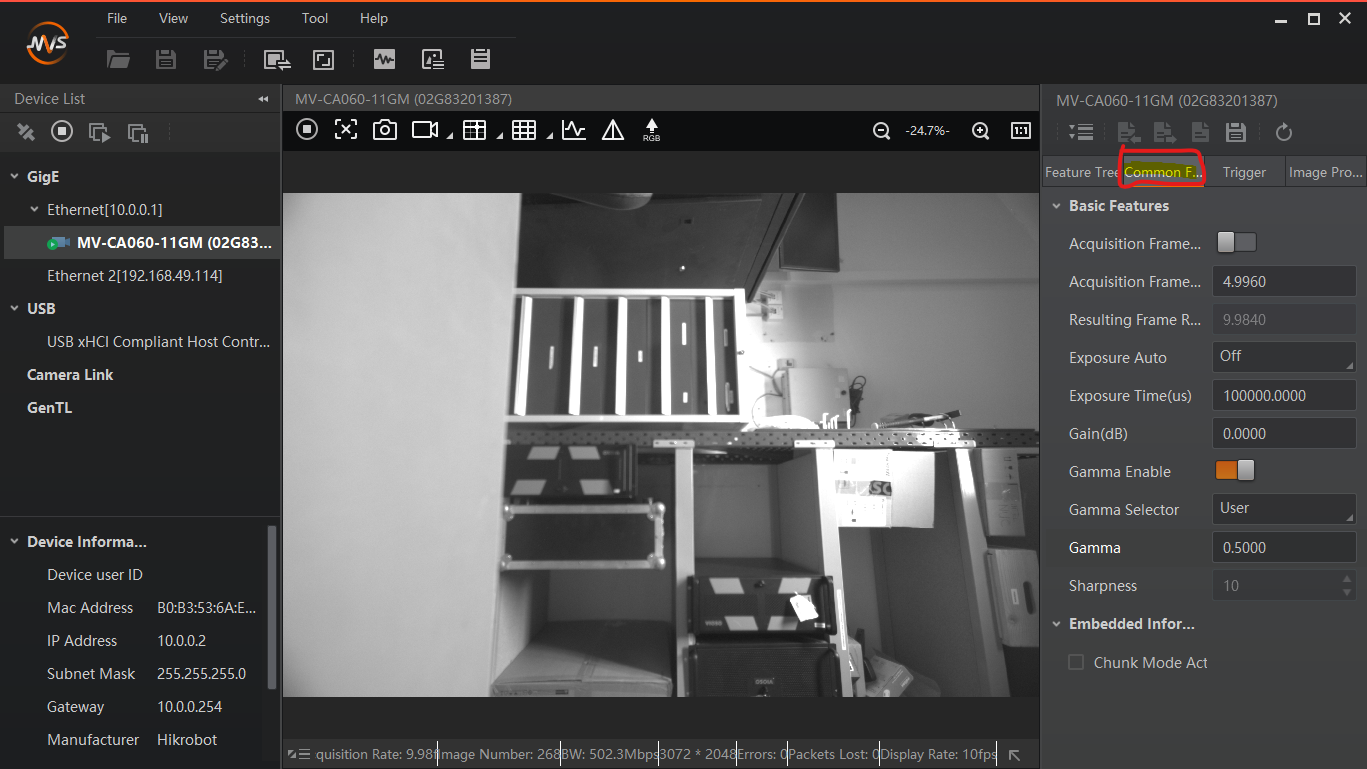Import feature settings via the import file icon

pos(1128,131)
